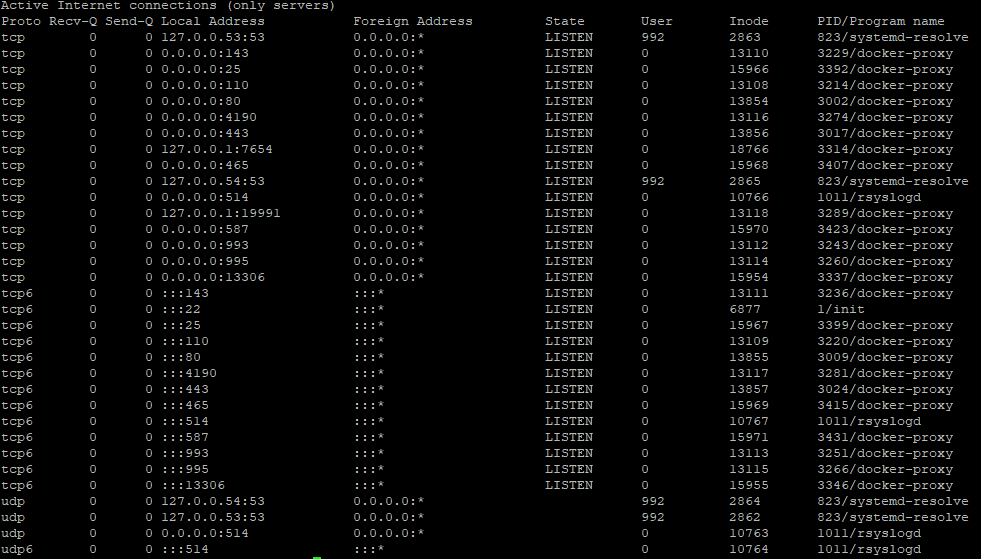Click inode value 13857
Image resolution: width=981 pixels, height=559 pixels.
click(x=749, y=389)
